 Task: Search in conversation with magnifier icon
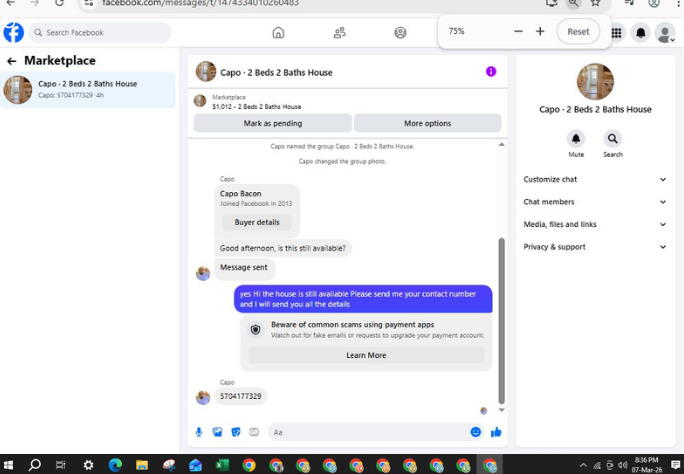tap(612, 139)
